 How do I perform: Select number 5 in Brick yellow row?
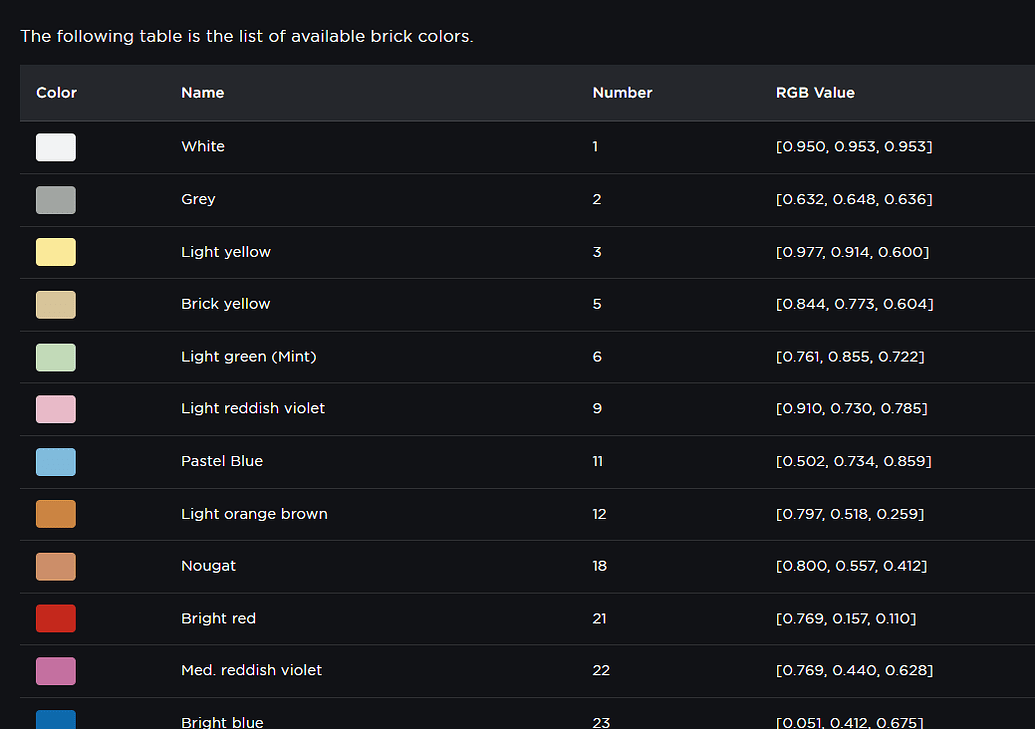pyautogui.click(x=597, y=304)
